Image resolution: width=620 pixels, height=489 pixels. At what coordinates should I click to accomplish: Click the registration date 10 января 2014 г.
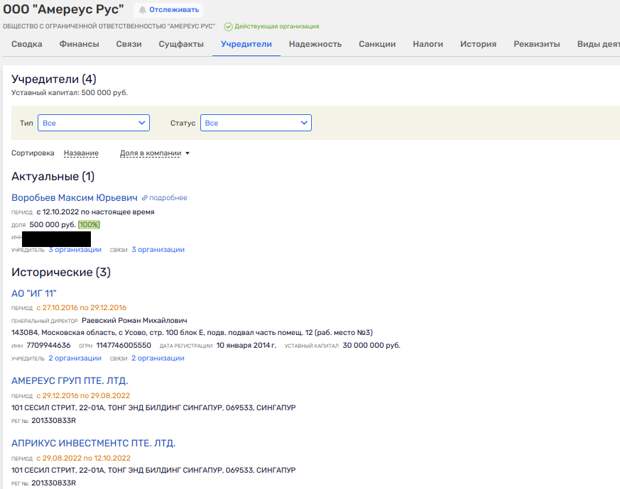click(246, 345)
